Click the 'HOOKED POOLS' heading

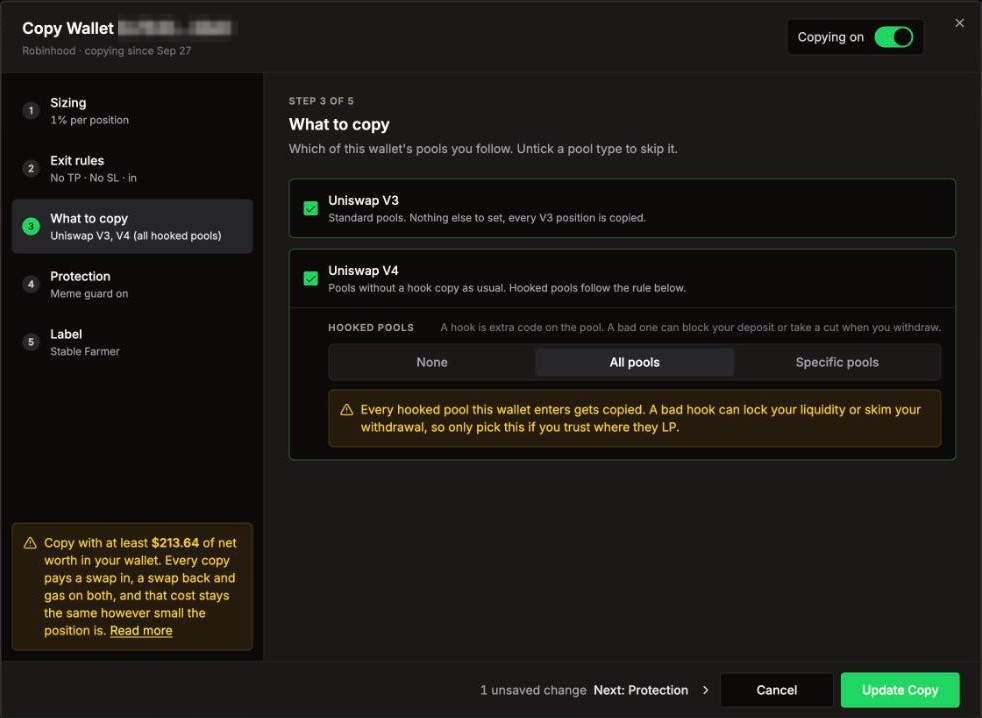371,328
